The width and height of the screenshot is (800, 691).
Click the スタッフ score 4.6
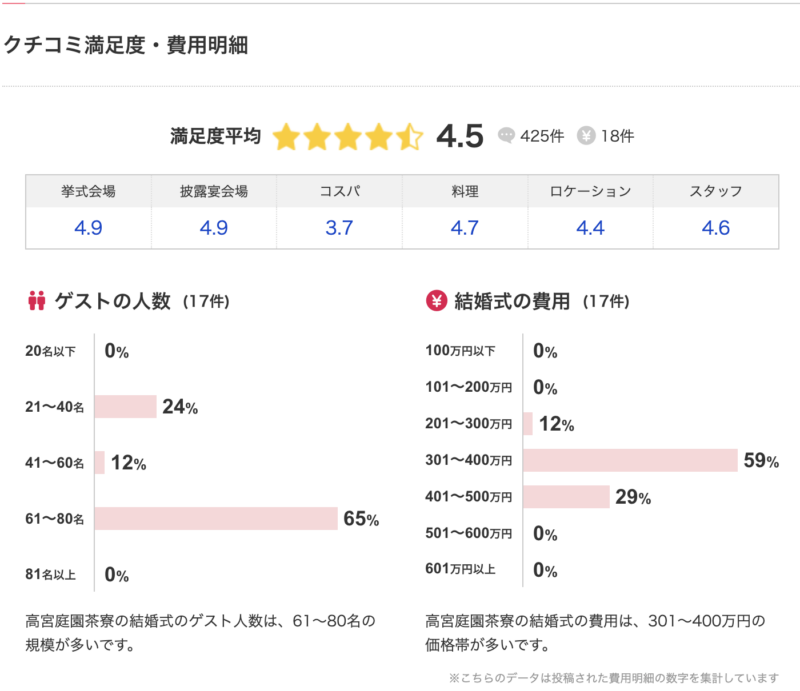tap(716, 228)
